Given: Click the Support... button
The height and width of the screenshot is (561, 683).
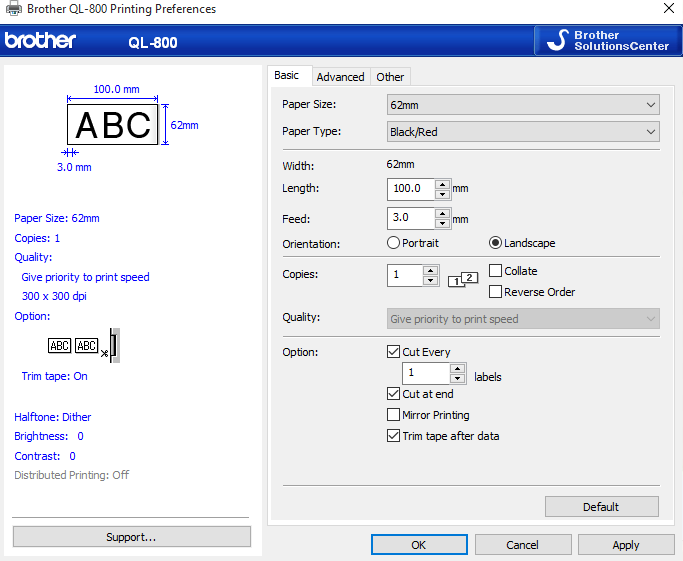Looking at the screenshot, I should pos(131,537).
